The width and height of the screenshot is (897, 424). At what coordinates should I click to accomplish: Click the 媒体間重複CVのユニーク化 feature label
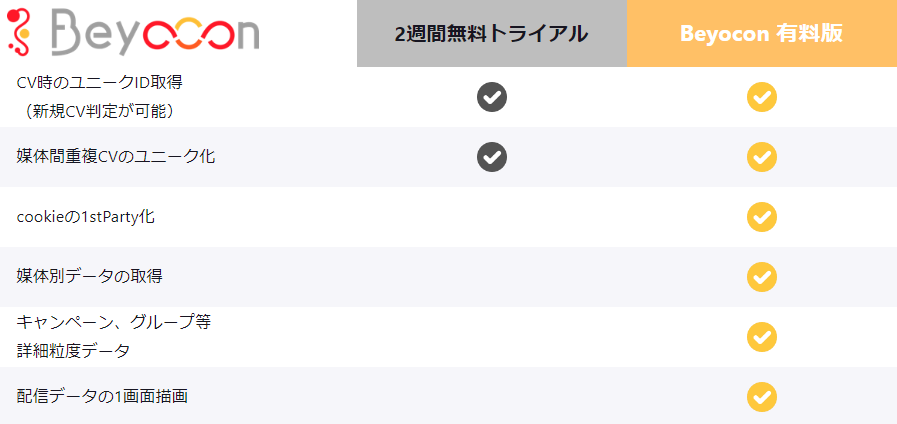click(116, 157)
